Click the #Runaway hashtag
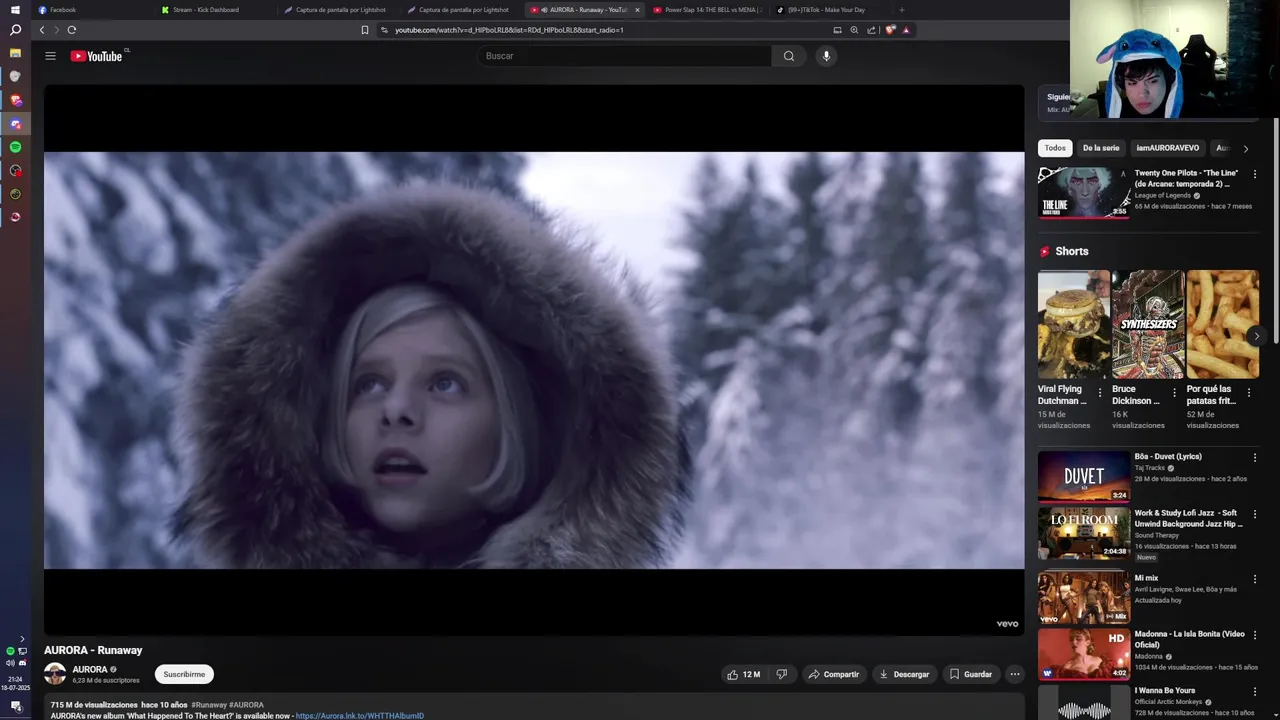The width and height of the screenshot is (1280, 720). [209, 705]
